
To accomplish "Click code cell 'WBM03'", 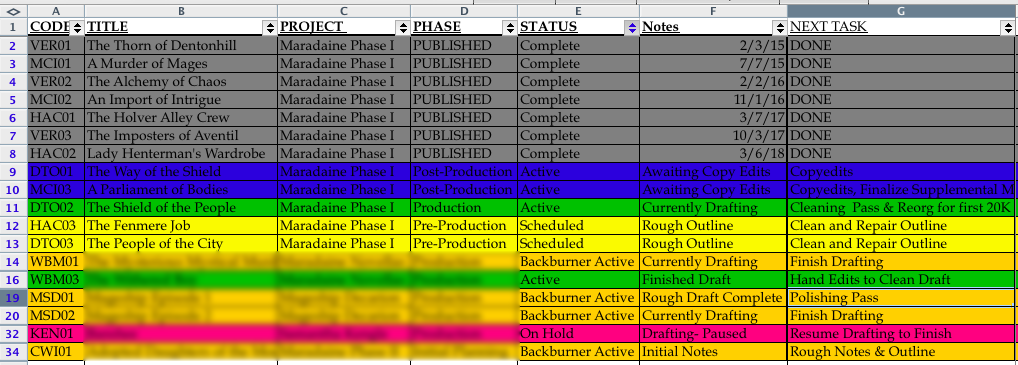I will [x=56, y=279].
